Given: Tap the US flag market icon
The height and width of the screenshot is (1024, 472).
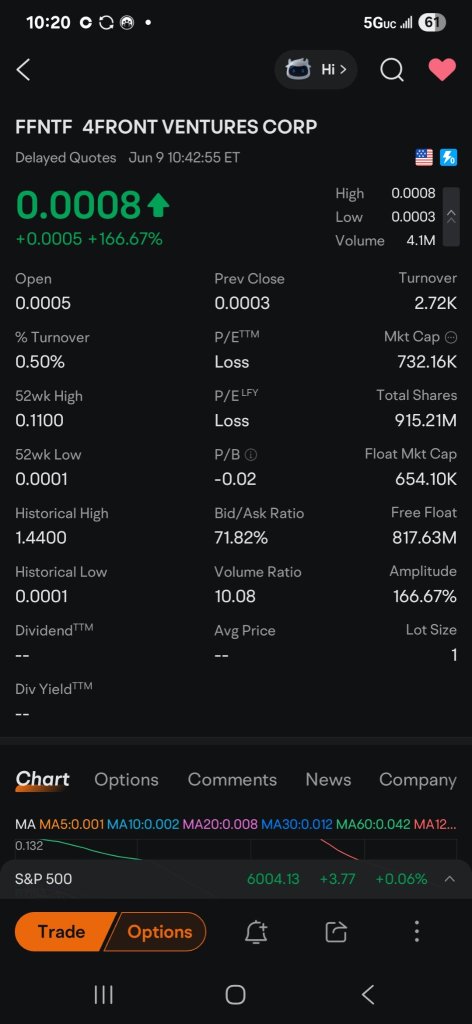Looking at the screenshot, I should [424, 157].
